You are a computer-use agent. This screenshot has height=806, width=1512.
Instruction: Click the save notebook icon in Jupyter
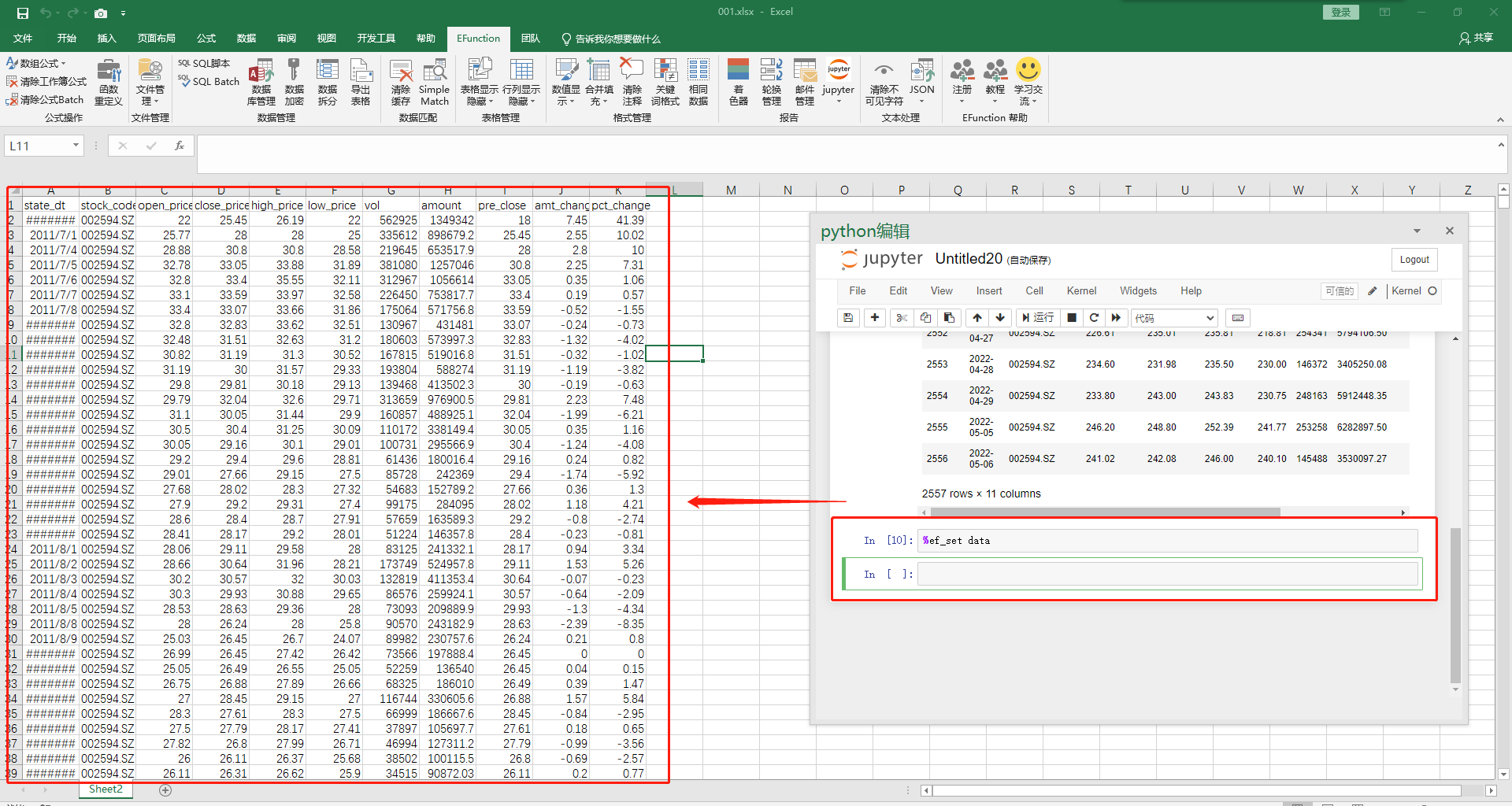[x=848, y=318]
